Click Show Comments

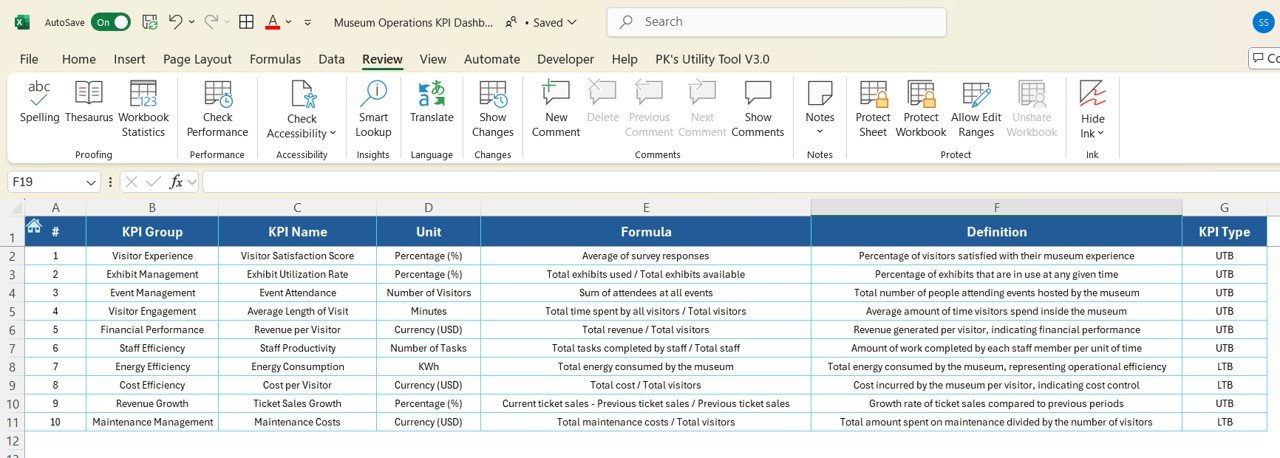point(758,109)
